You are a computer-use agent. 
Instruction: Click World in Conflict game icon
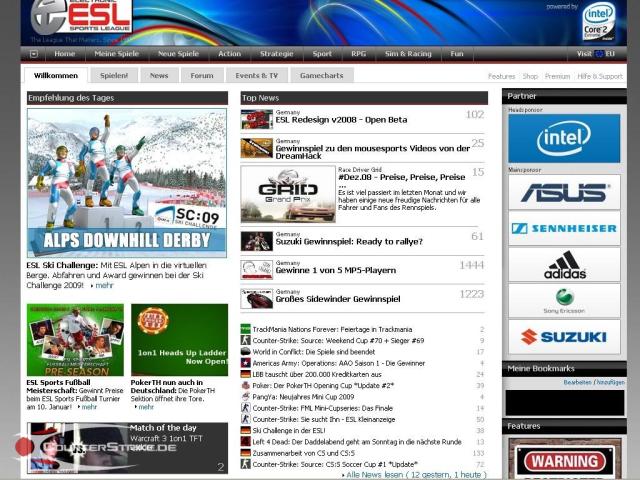click(245, 351)
